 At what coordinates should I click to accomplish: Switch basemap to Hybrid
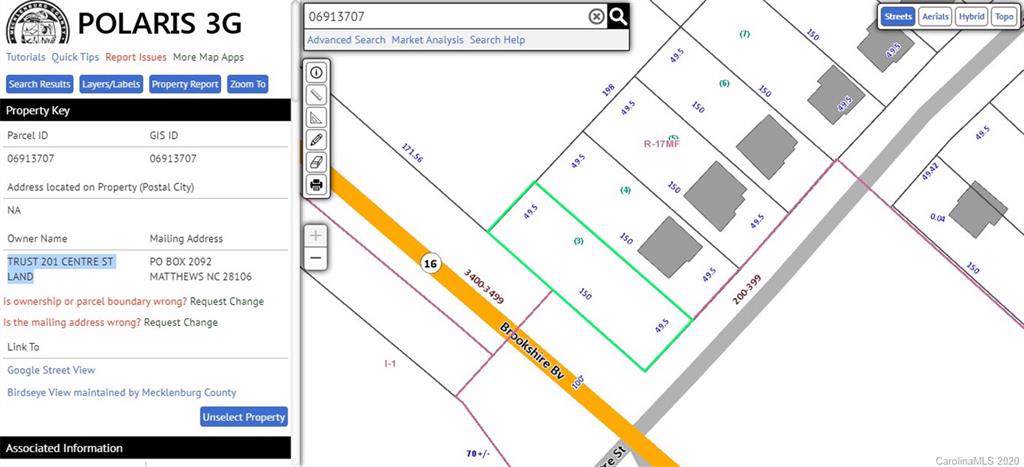pyautogui.click(x=971, y=16)
